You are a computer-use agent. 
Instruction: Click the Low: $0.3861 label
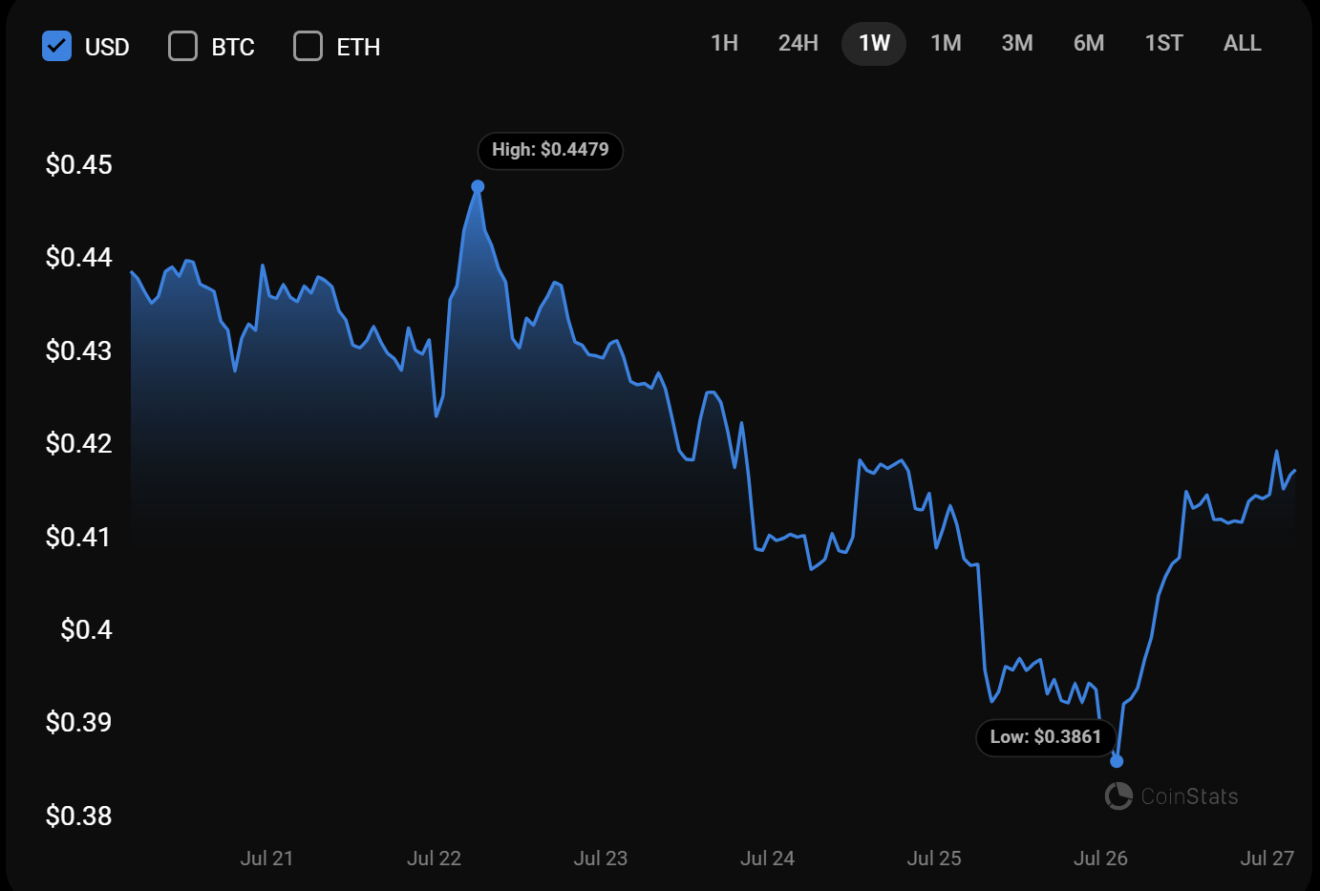(1046, 738)
